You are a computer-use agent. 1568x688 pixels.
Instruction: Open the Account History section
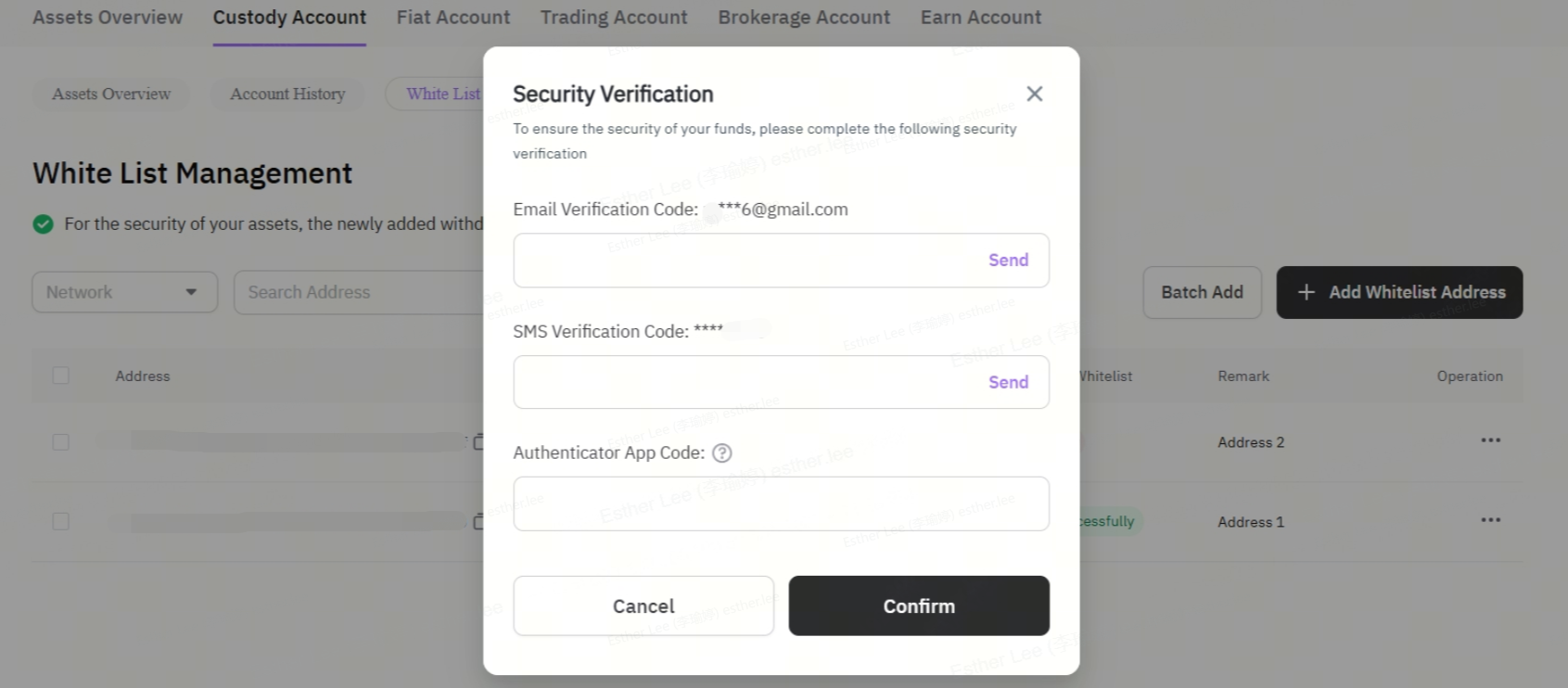point(287,94)
